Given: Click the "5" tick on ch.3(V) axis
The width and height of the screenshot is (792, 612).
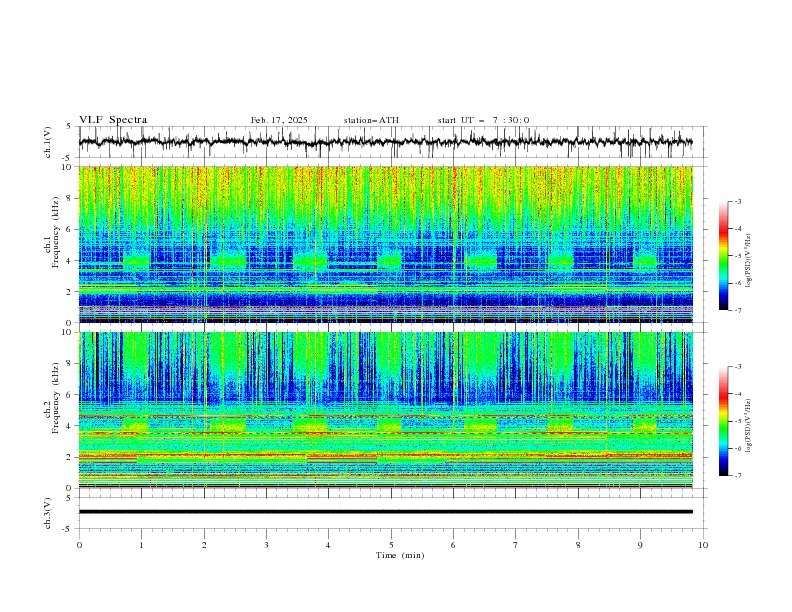Looking at the screenshot, I should [x=69, y=498].
